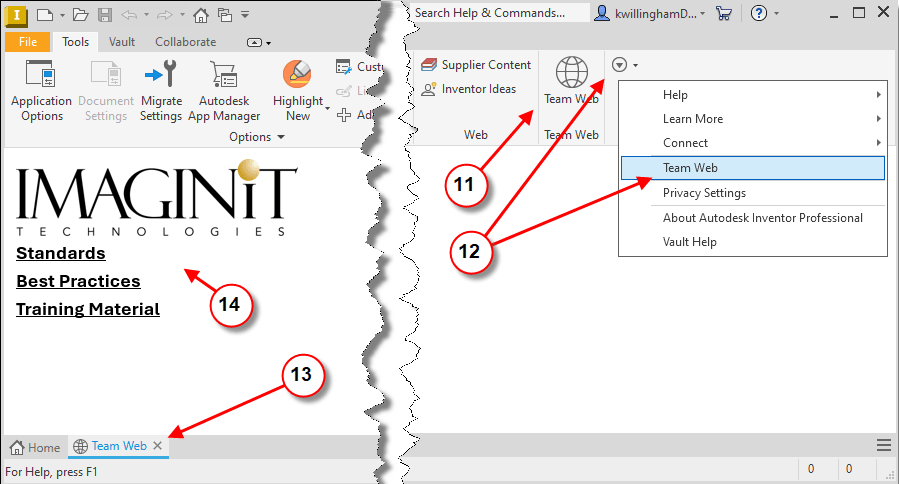Expand the Help question mark dropdown arrow
The image size is (899, 484).
pyautogui.click(x=776, y=13)
